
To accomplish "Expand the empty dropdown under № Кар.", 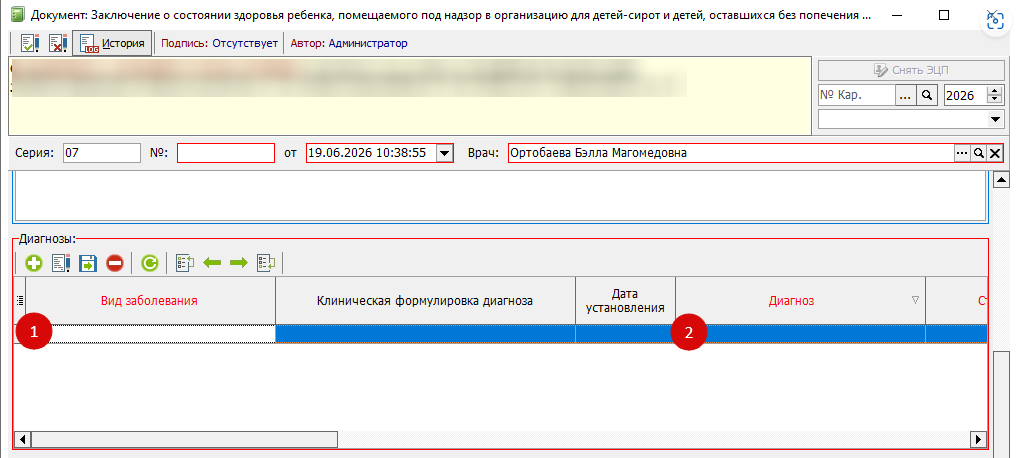I will pos(994,119).
